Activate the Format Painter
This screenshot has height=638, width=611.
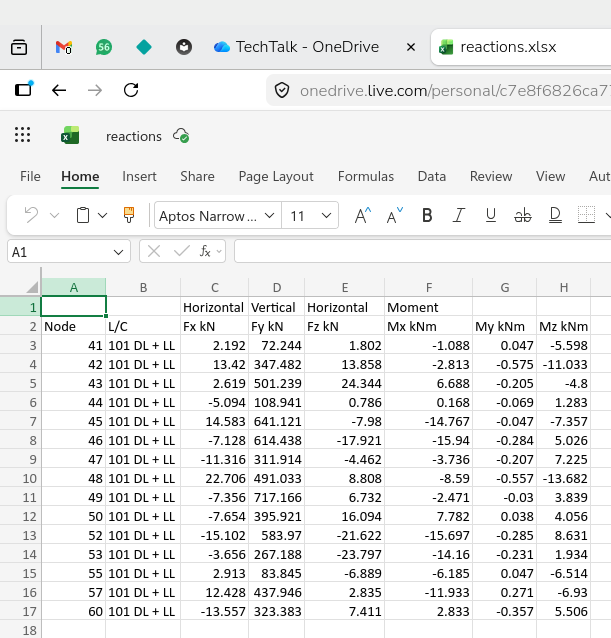pyautogui.click(x=129, y=215)
